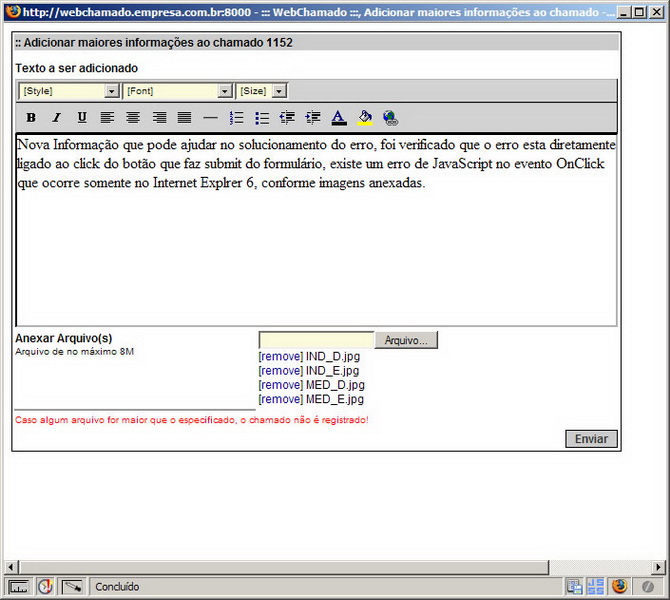
Task: Apply italic formatting to the text
Action: click(57, 118)
